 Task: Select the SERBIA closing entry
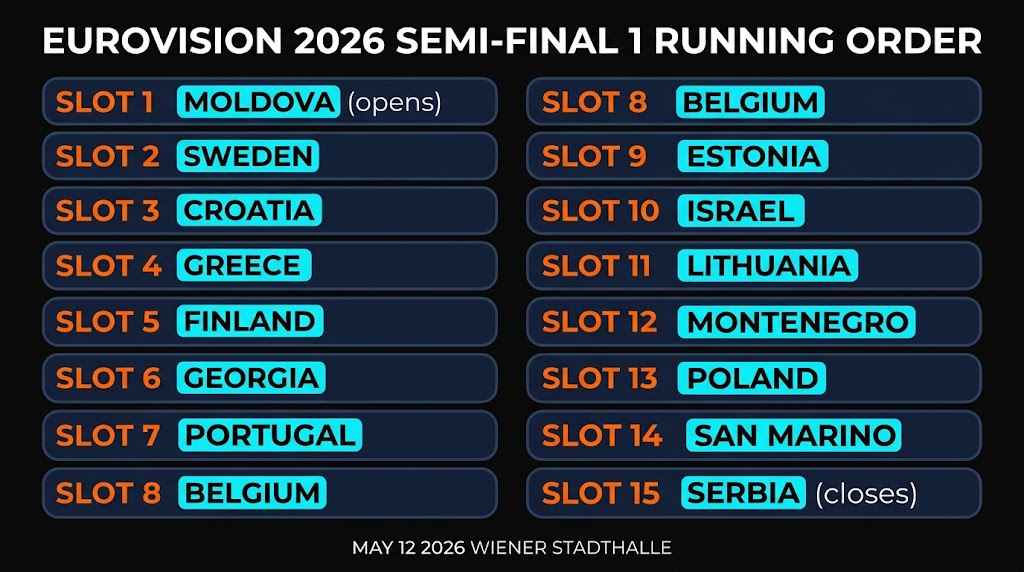coord(743,493)
